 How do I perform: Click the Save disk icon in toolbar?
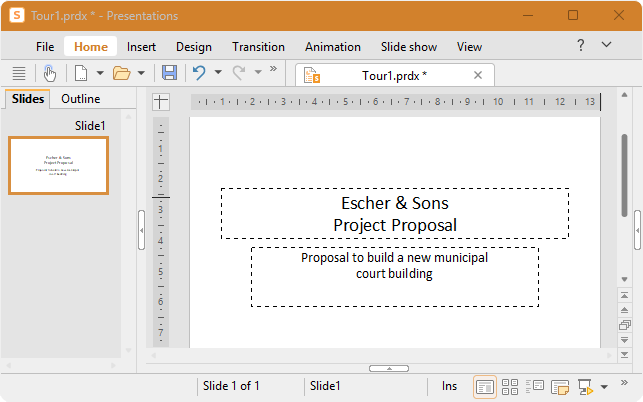(169, 73)
